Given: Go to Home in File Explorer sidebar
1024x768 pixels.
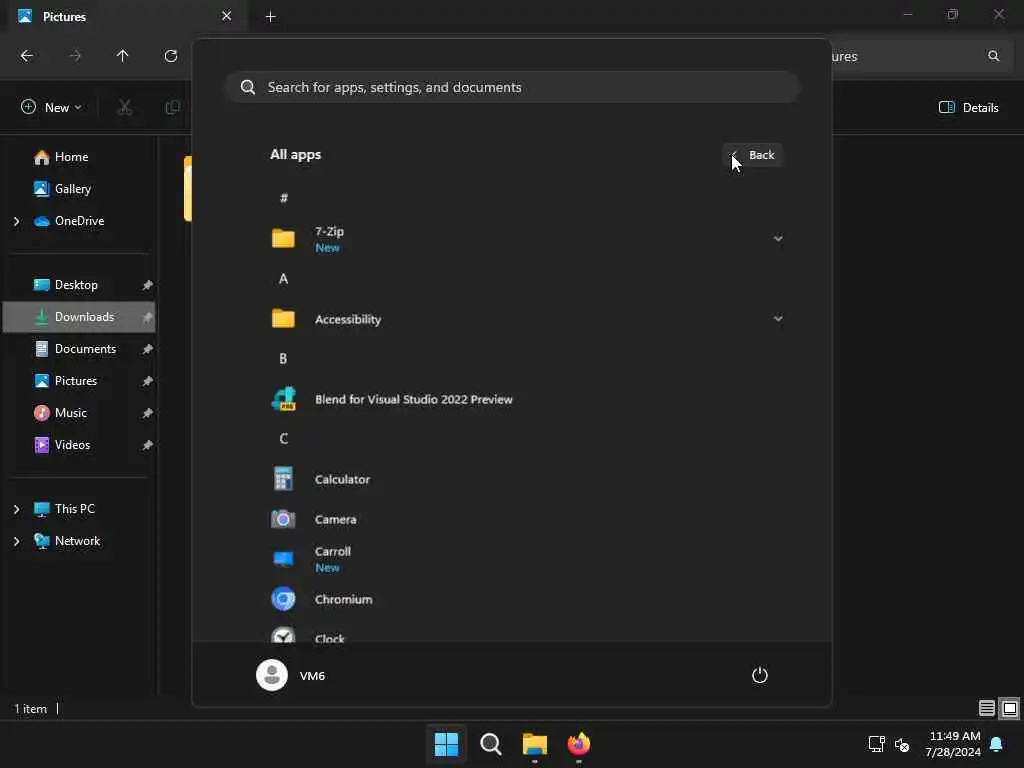Looking at the screenshot, I should [x=71, y=157].
